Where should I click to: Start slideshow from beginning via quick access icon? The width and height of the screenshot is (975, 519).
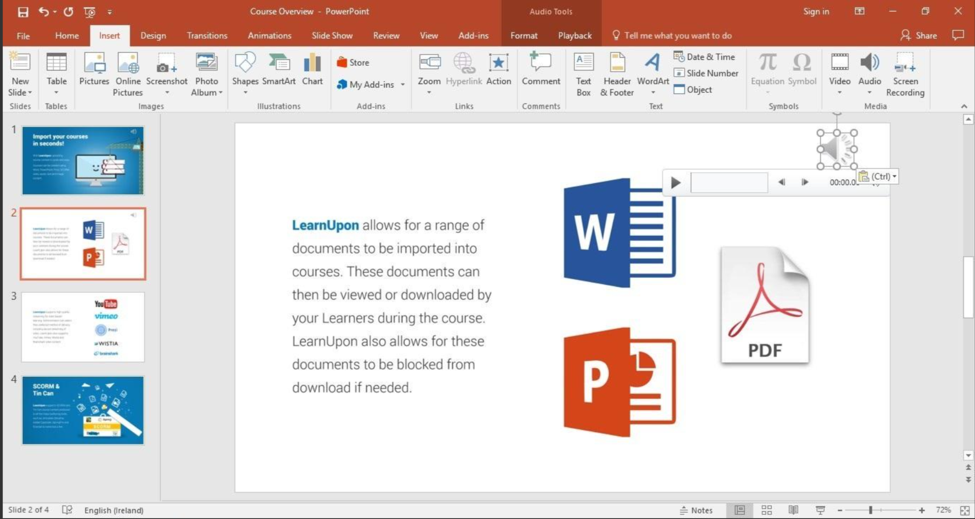(x=90, y=12)
